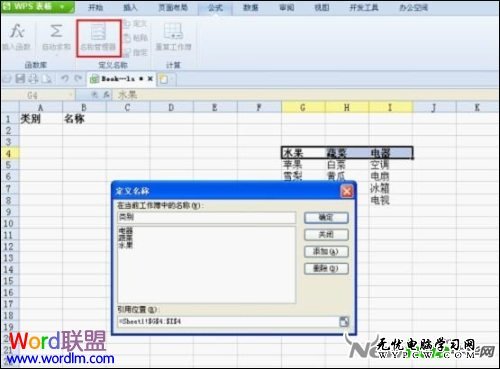Select column header G
500x369 pixels.
click(x=303, y=107)
